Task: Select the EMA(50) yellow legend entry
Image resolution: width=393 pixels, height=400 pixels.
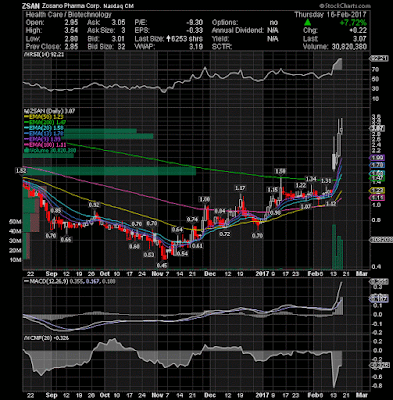Action: click(44, 117)
